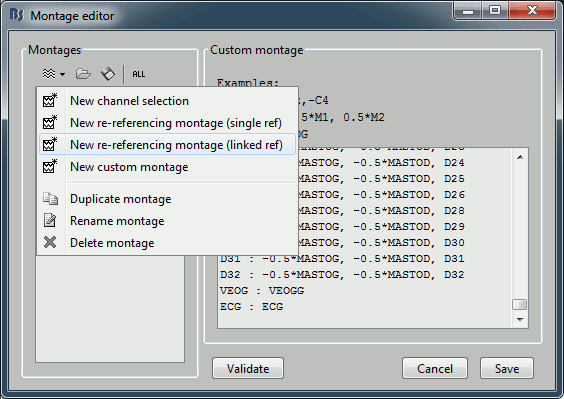Screen dimensions: 564x399
Task: Click the Brainstorm icon in title bar
Action: coord(17,15)
